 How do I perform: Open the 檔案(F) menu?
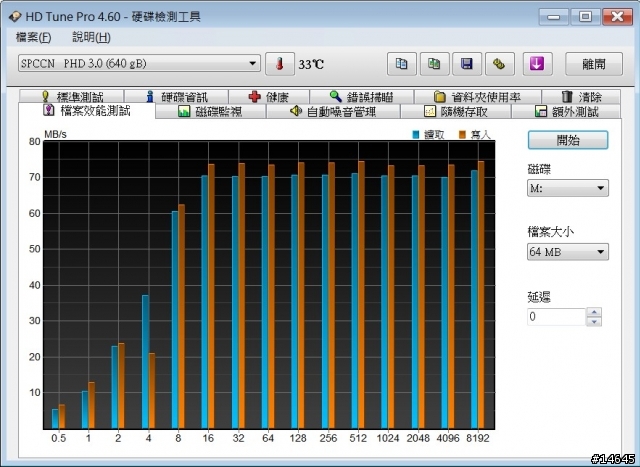pos(33,38)
